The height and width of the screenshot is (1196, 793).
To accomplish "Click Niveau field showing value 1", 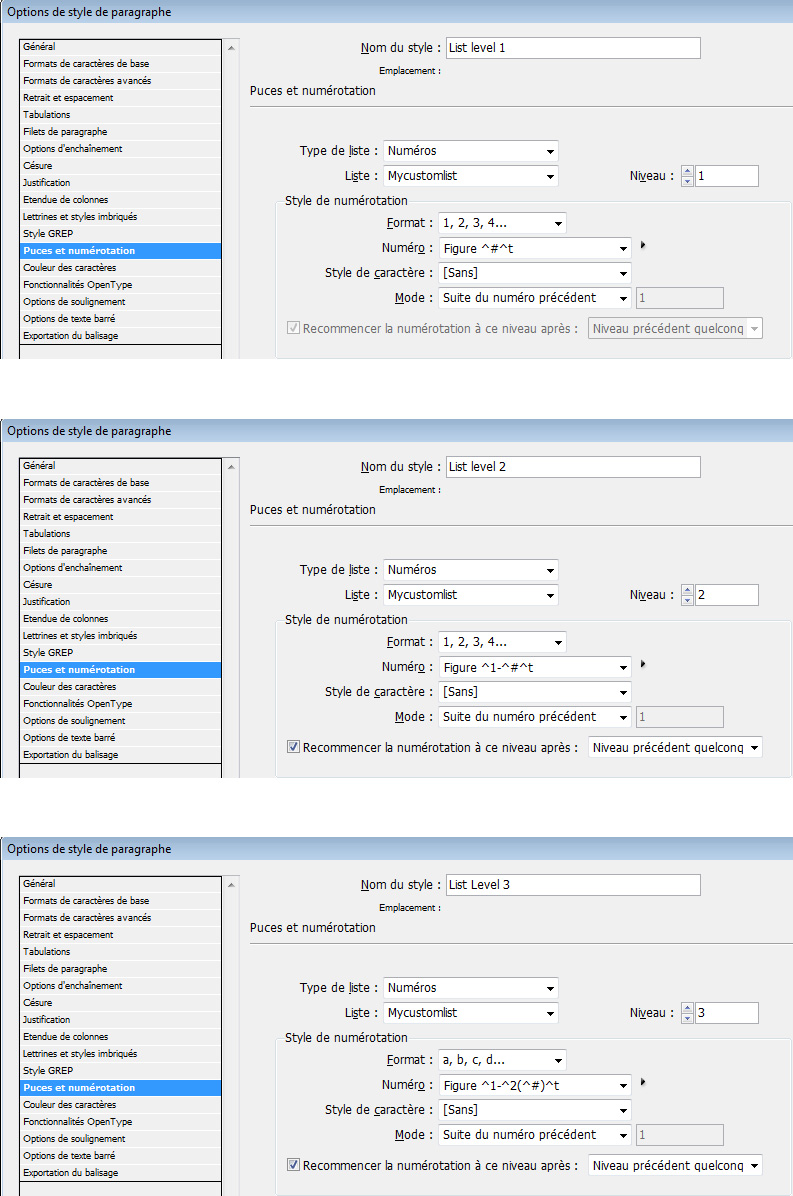I will [x=727, y=176].
